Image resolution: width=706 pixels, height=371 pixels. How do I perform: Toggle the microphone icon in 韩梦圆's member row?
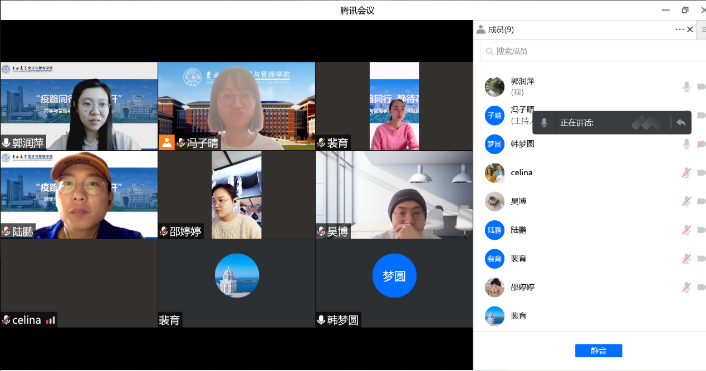(x=686, y=144)
